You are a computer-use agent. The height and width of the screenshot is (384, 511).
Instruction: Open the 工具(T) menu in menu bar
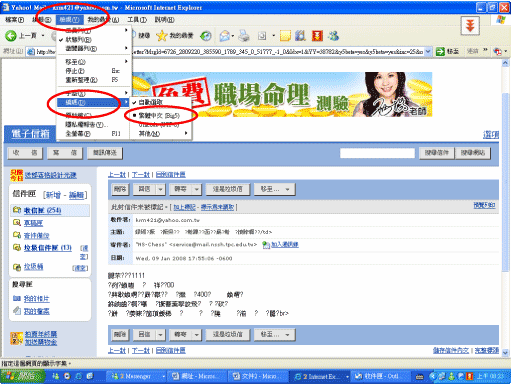click(137, 20)
